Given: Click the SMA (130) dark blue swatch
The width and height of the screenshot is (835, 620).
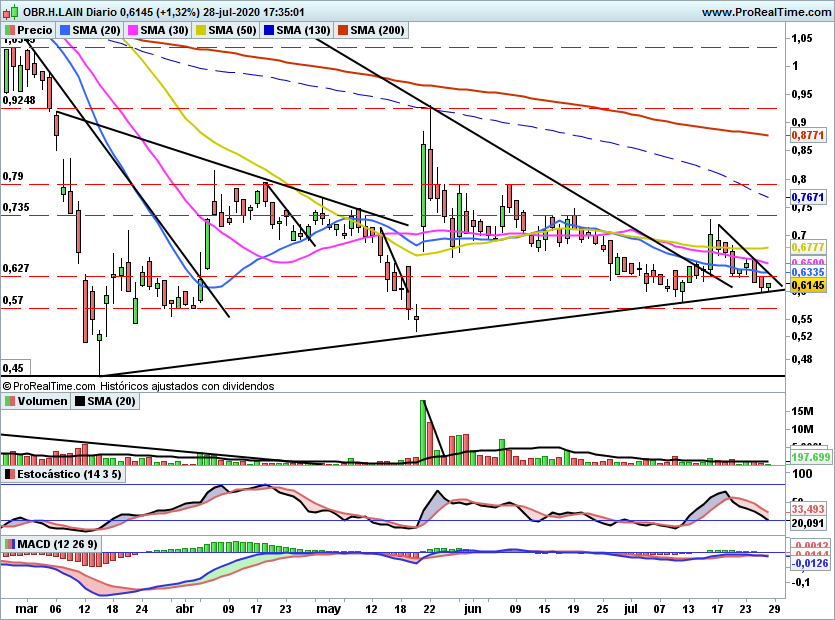Looking at the screenshot, I should [269, 30].
